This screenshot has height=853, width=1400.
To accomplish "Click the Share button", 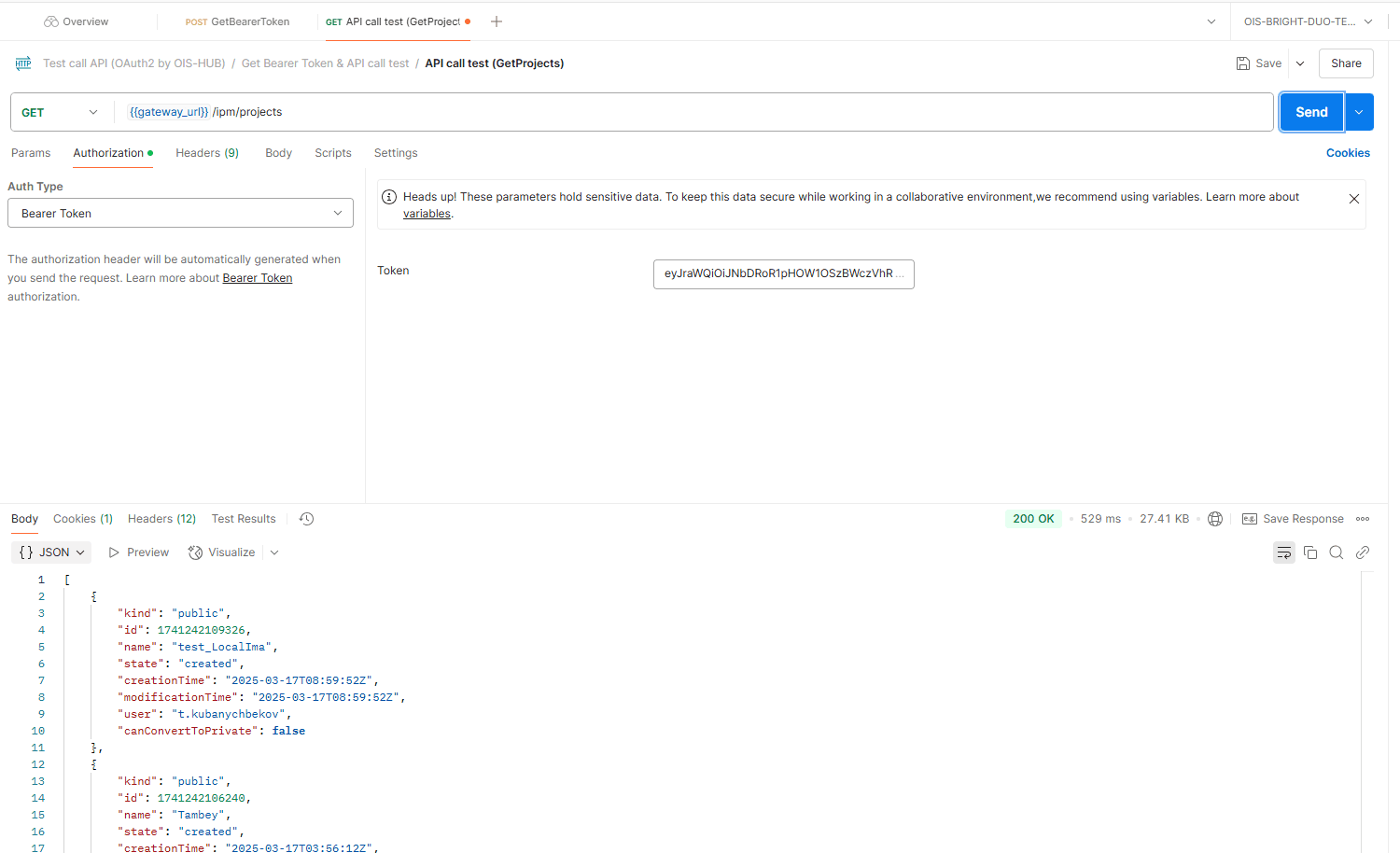I will pos(1346,63).
